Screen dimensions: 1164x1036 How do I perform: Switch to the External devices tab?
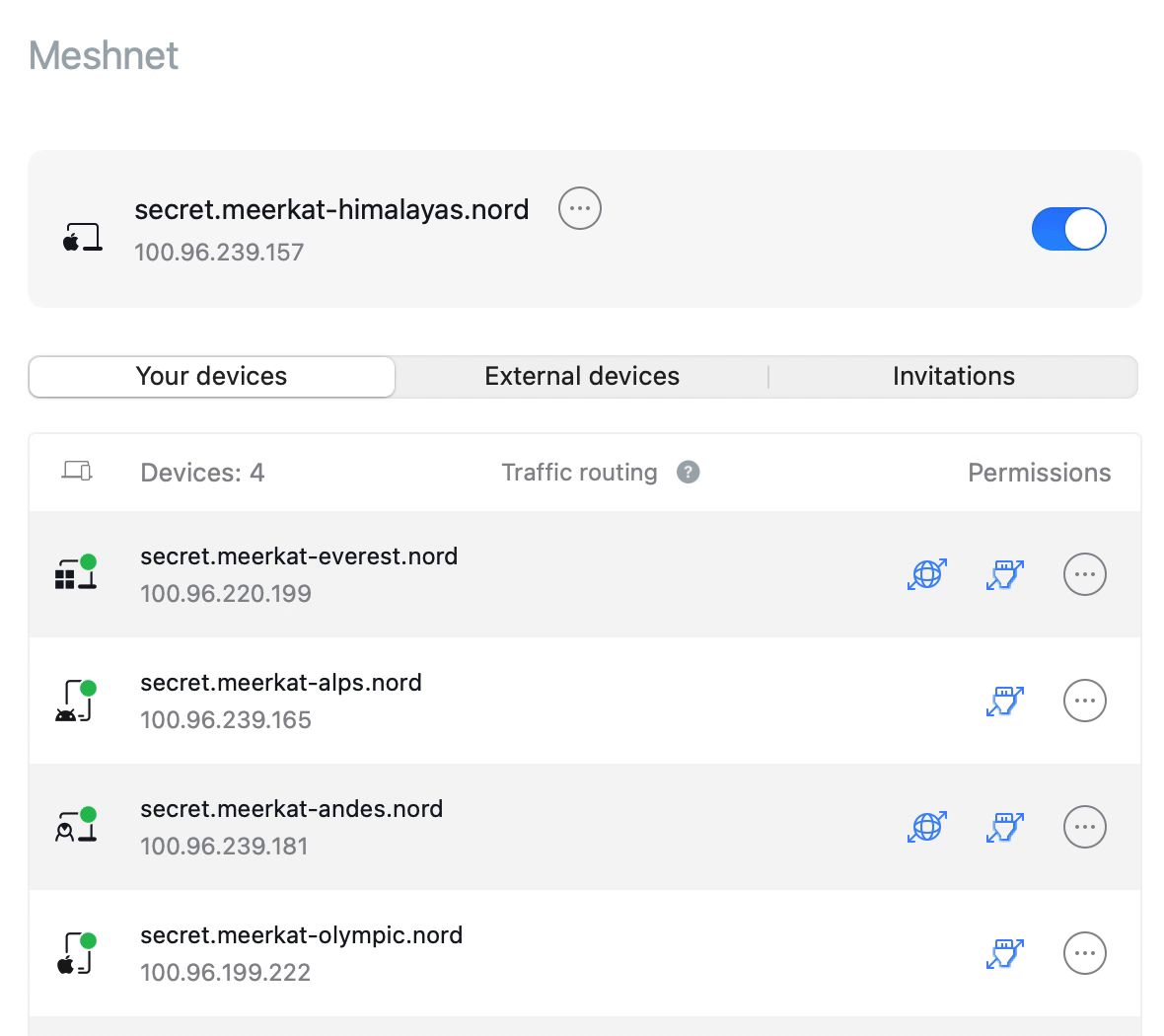(x=581, y=376)
